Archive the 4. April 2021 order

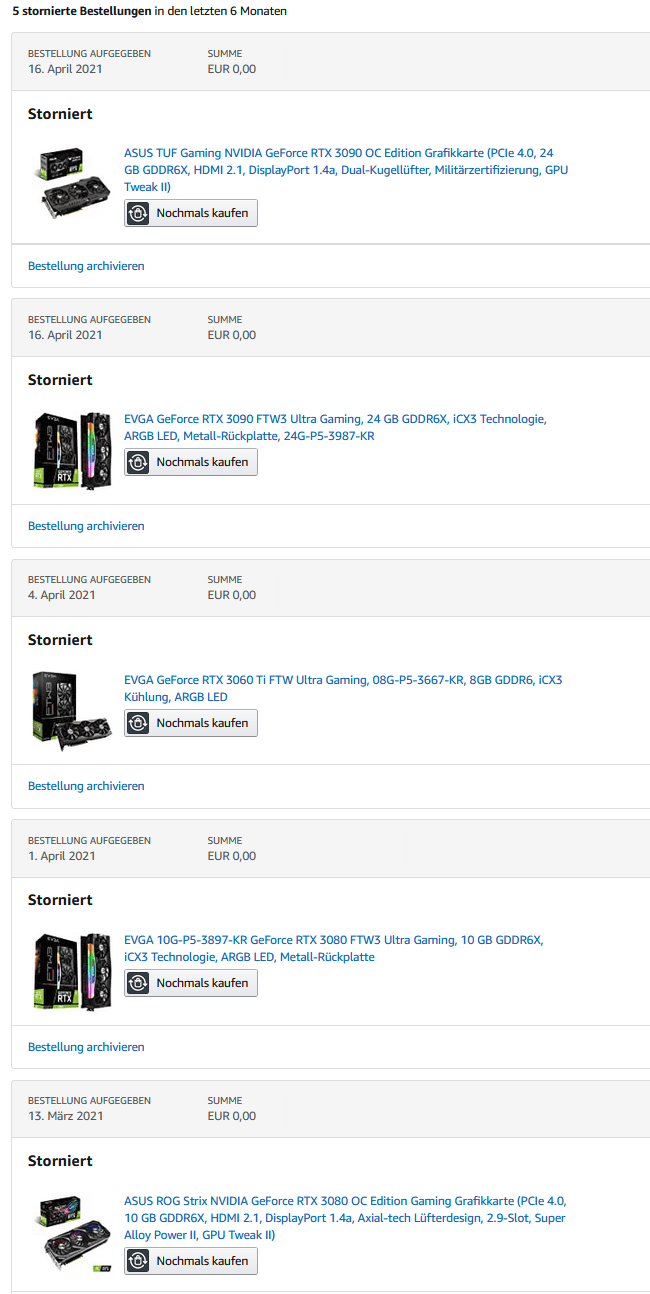[x=86, y=786]
